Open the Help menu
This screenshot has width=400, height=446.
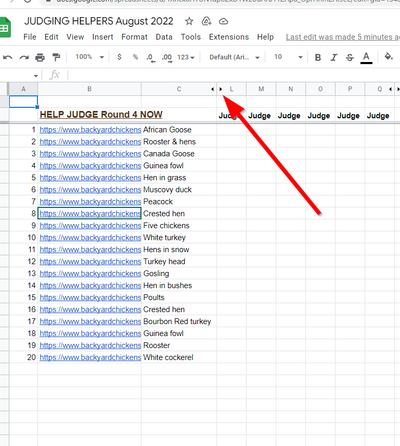pos(265,37)
